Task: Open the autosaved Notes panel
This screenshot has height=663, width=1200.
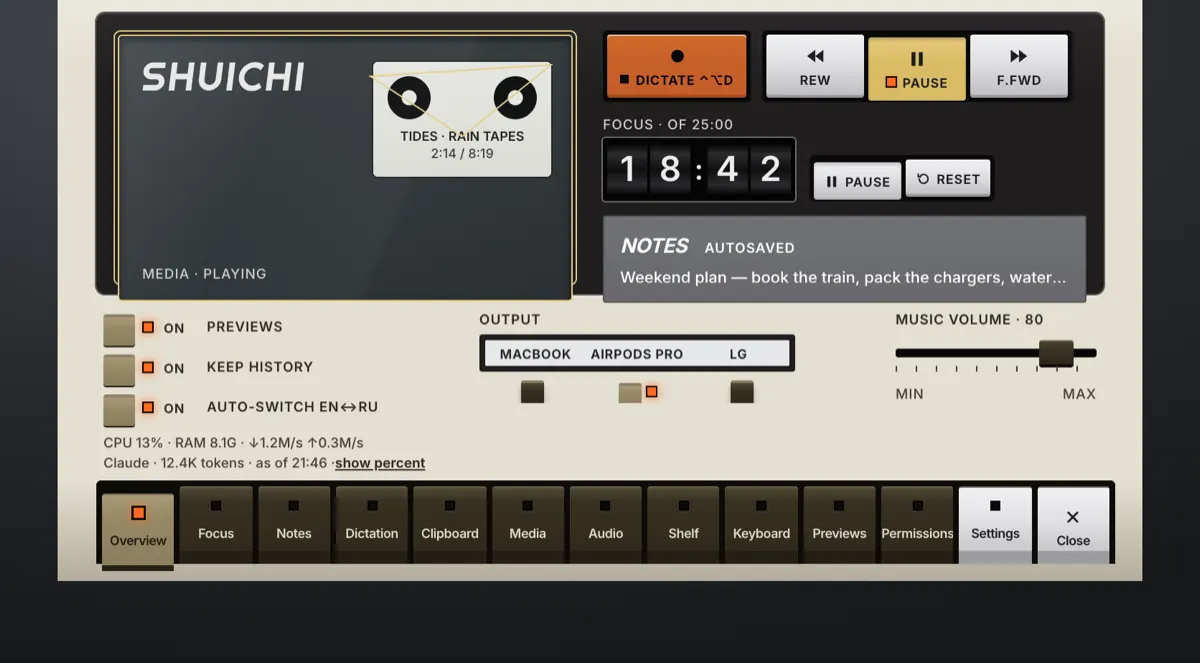Action: pos(844,259)
